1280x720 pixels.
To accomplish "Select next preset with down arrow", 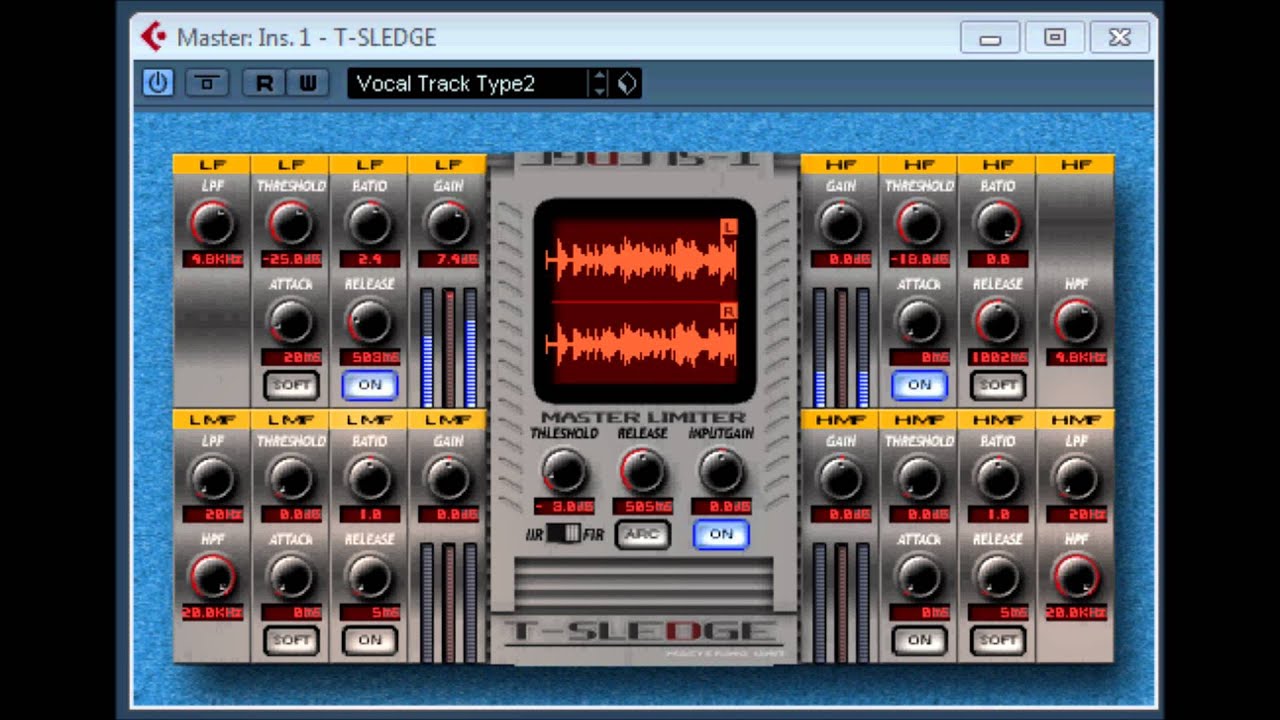I will (x=598, y=90).
